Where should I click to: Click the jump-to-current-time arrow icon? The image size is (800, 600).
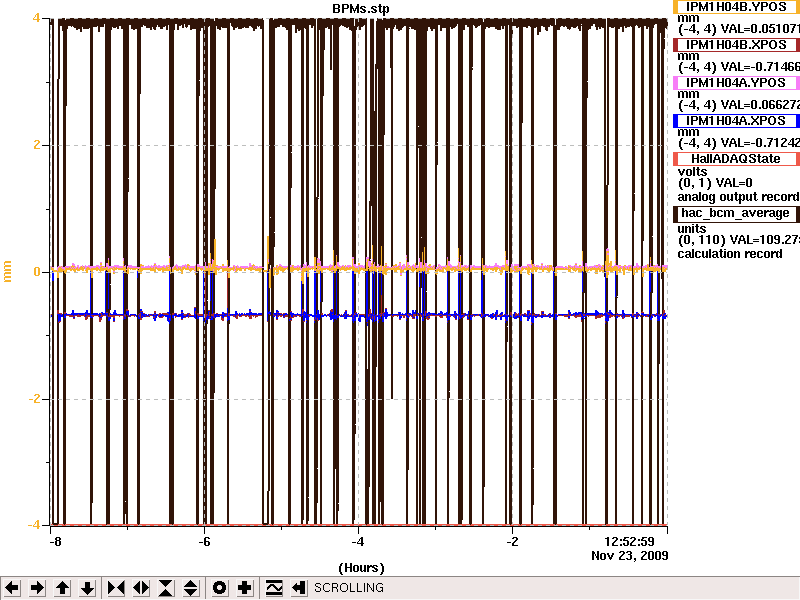[x=298, y=588]
